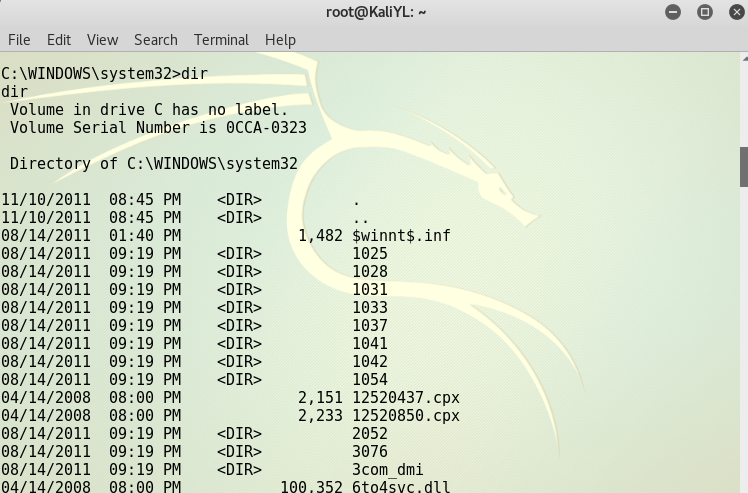This screenshot has width=748, height=493.
Task: Click the directory entry 1028
Action: coord(370,272)
